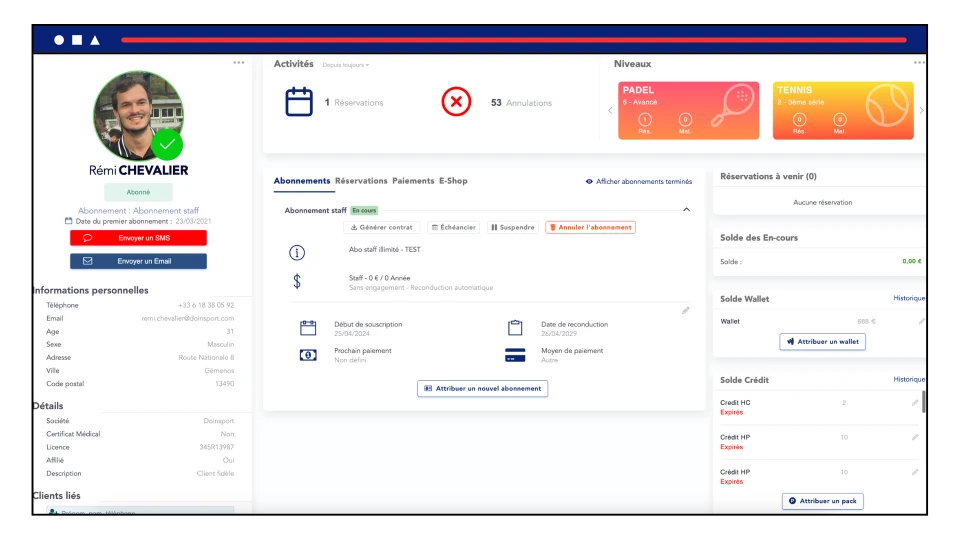Edit subscription details with pencil icon
The width and height of the screenshot is (960, 540).
pos(686,310)
